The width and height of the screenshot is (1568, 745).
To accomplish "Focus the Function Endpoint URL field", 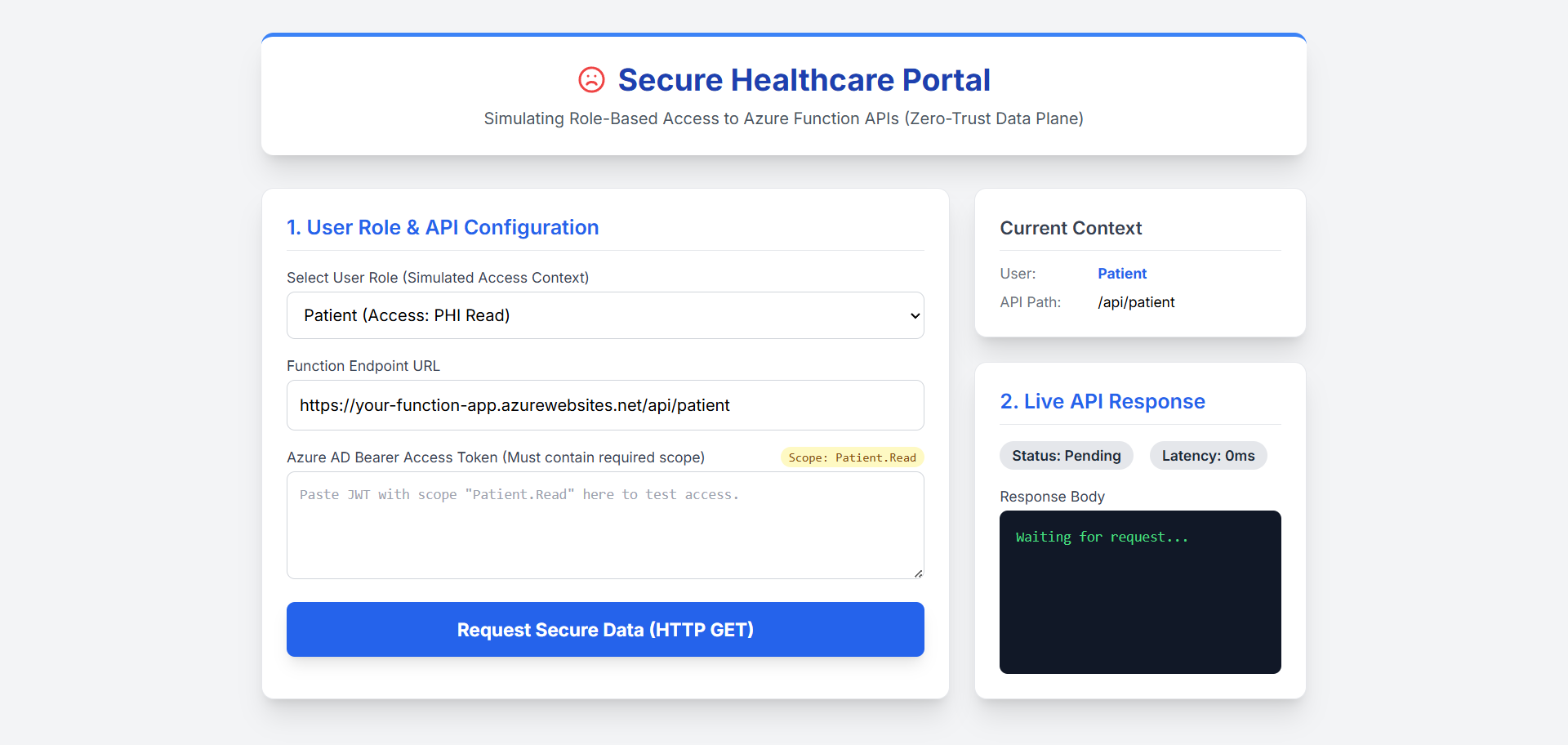I will (x=604, y=405).
